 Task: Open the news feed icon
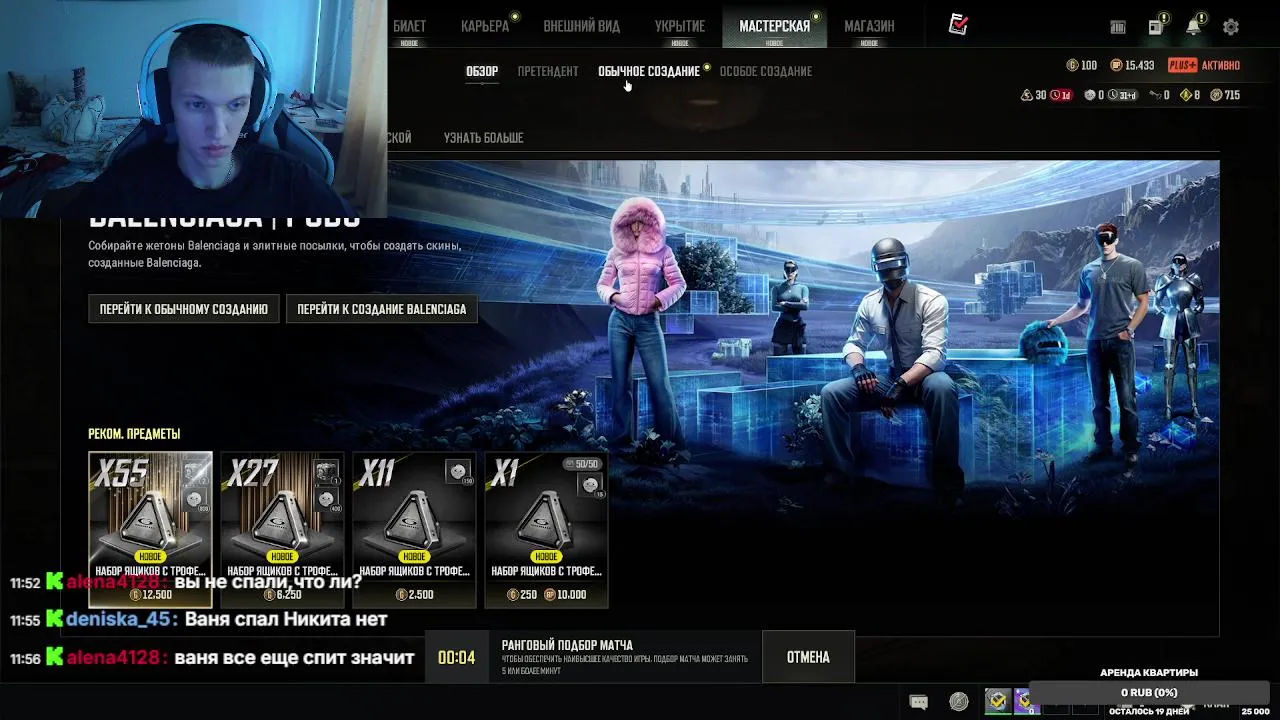coord(1157,26)
